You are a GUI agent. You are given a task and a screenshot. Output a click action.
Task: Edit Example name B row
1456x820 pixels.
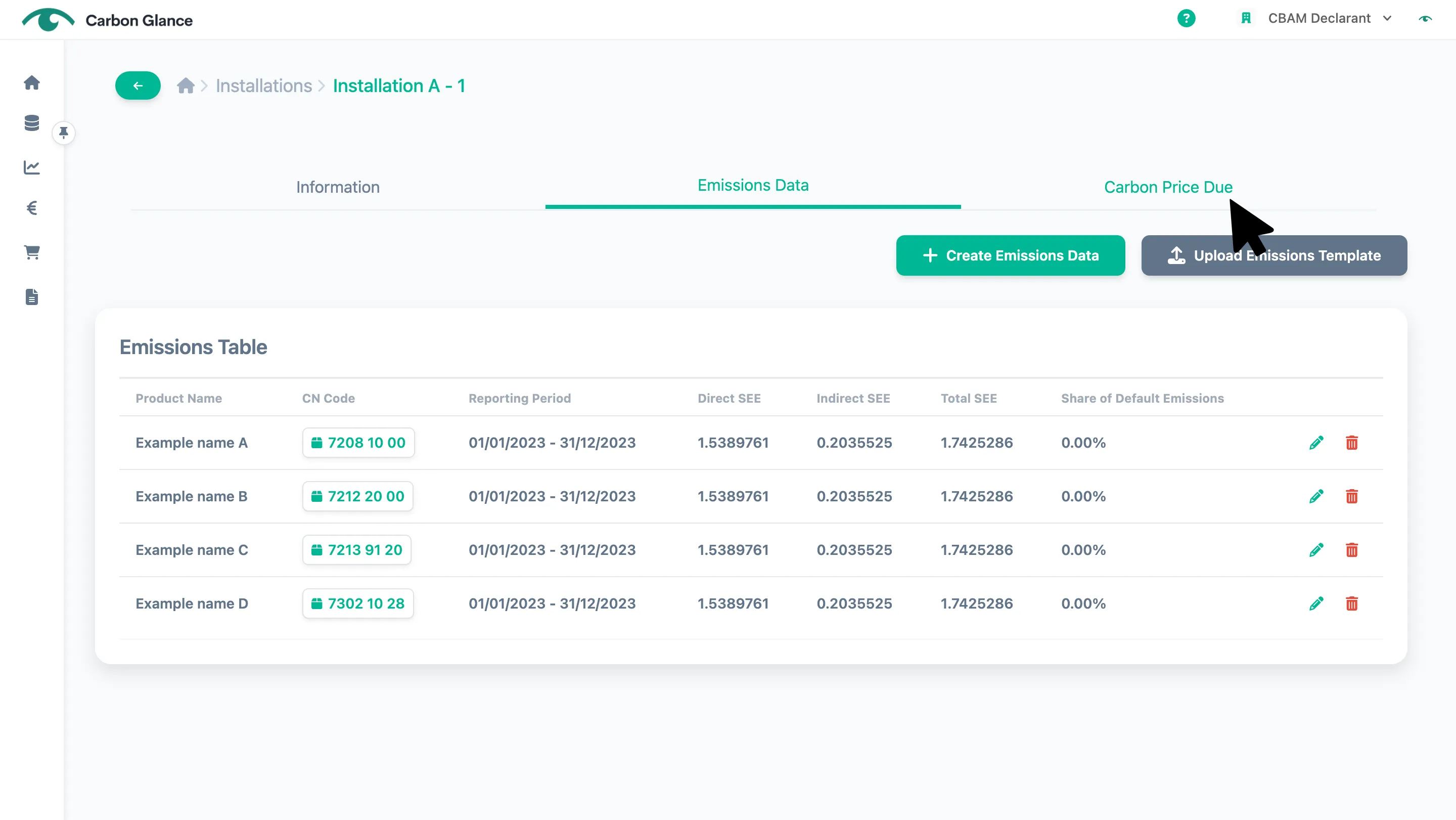pos(1316,497)
